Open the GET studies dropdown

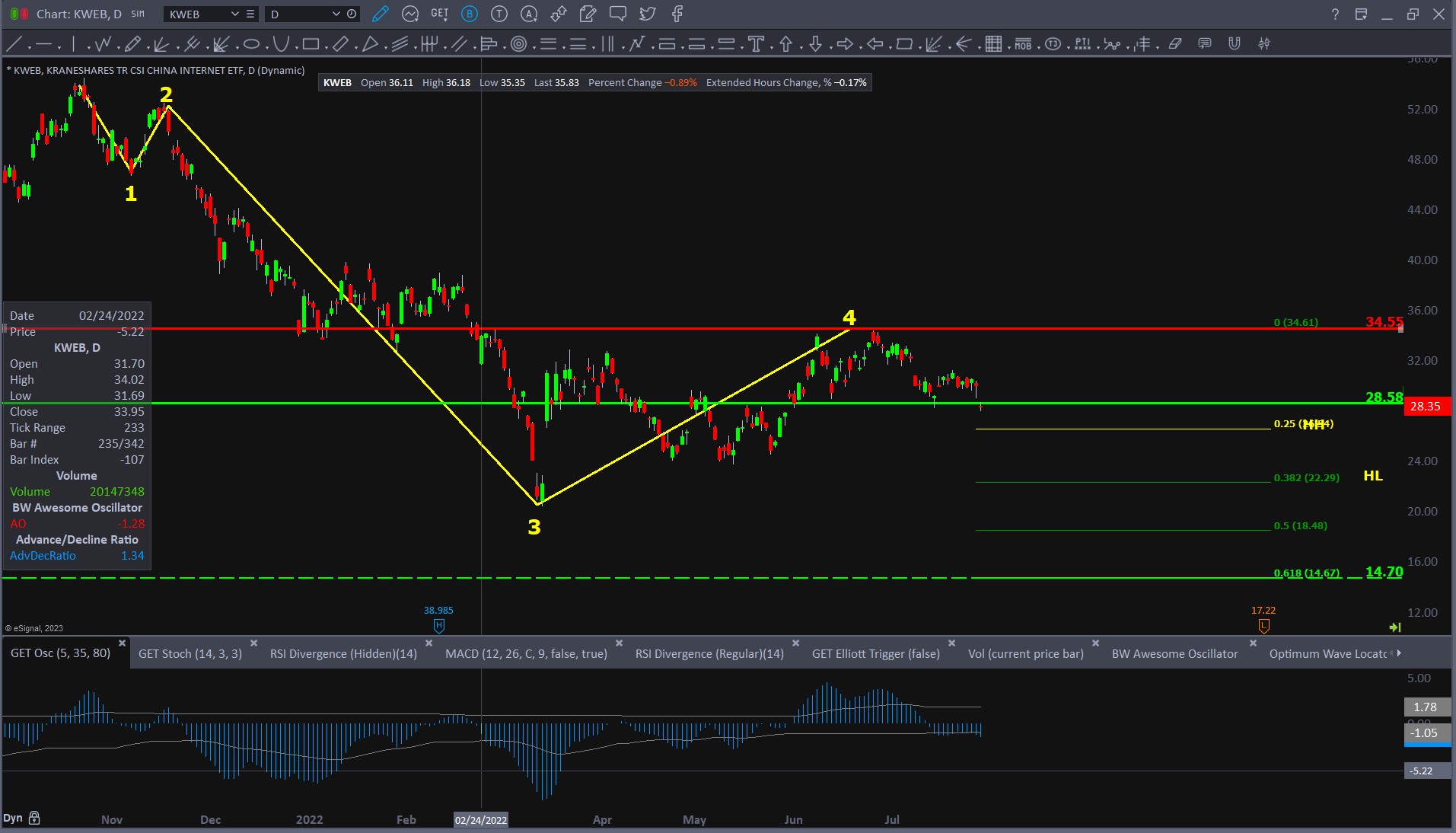[x=439, y=14]
